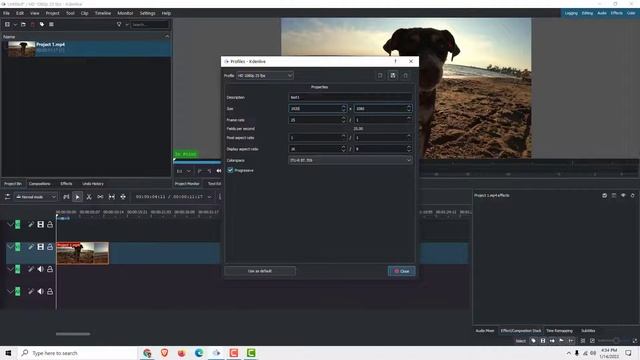Switch to the Time Remapping tab

[x=559, y=331]
